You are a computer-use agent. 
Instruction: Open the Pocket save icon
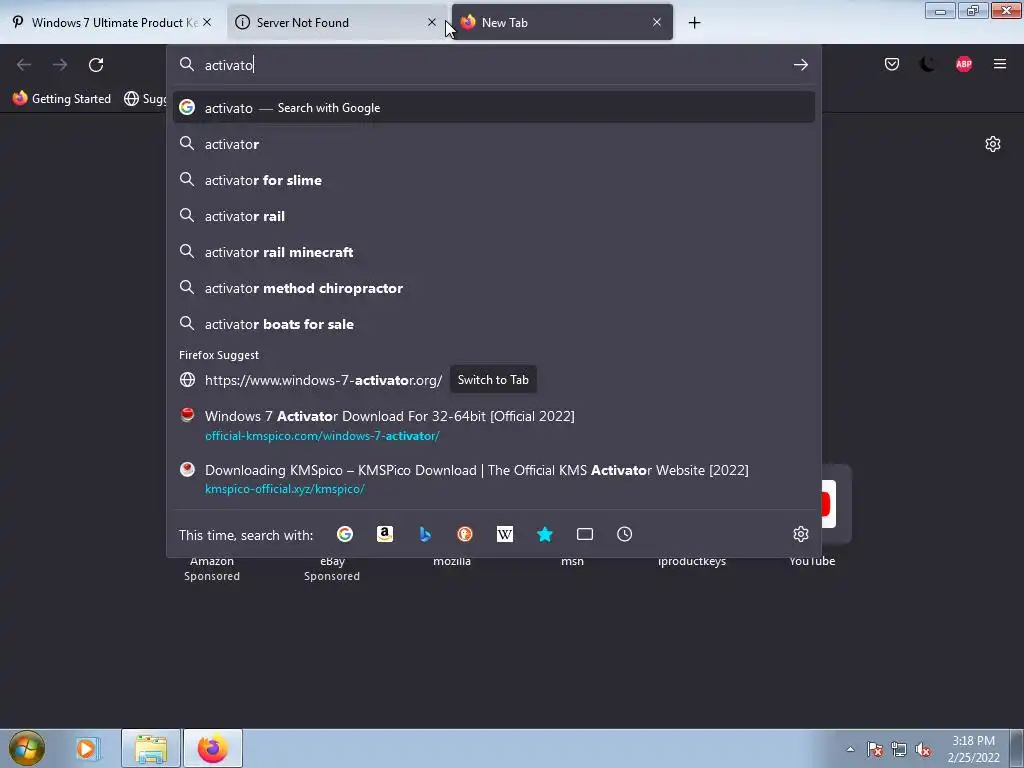pos(891,64)
